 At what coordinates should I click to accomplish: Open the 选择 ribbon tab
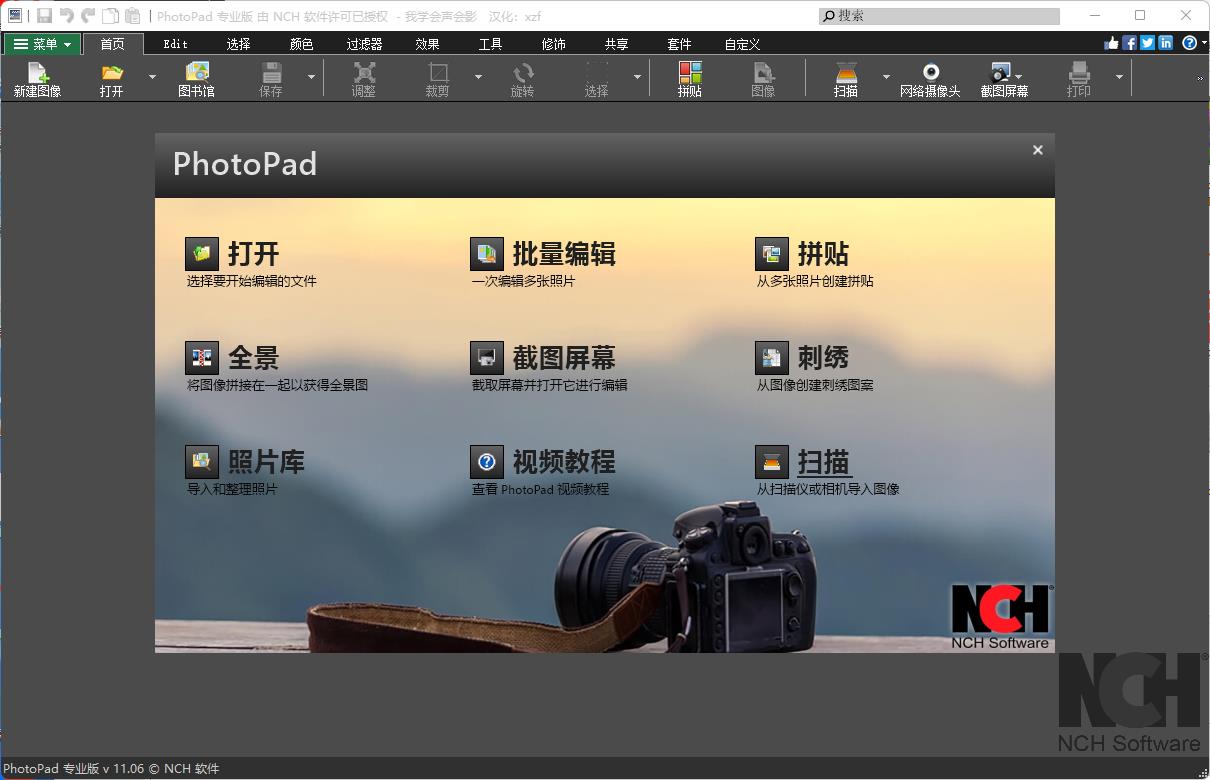[239, 44]
